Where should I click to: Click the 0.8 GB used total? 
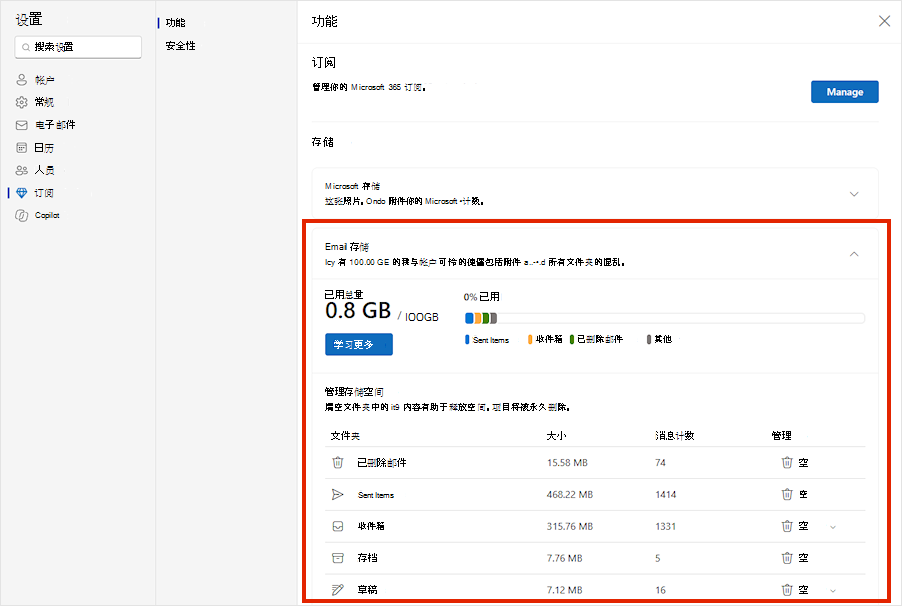[358, 311]
